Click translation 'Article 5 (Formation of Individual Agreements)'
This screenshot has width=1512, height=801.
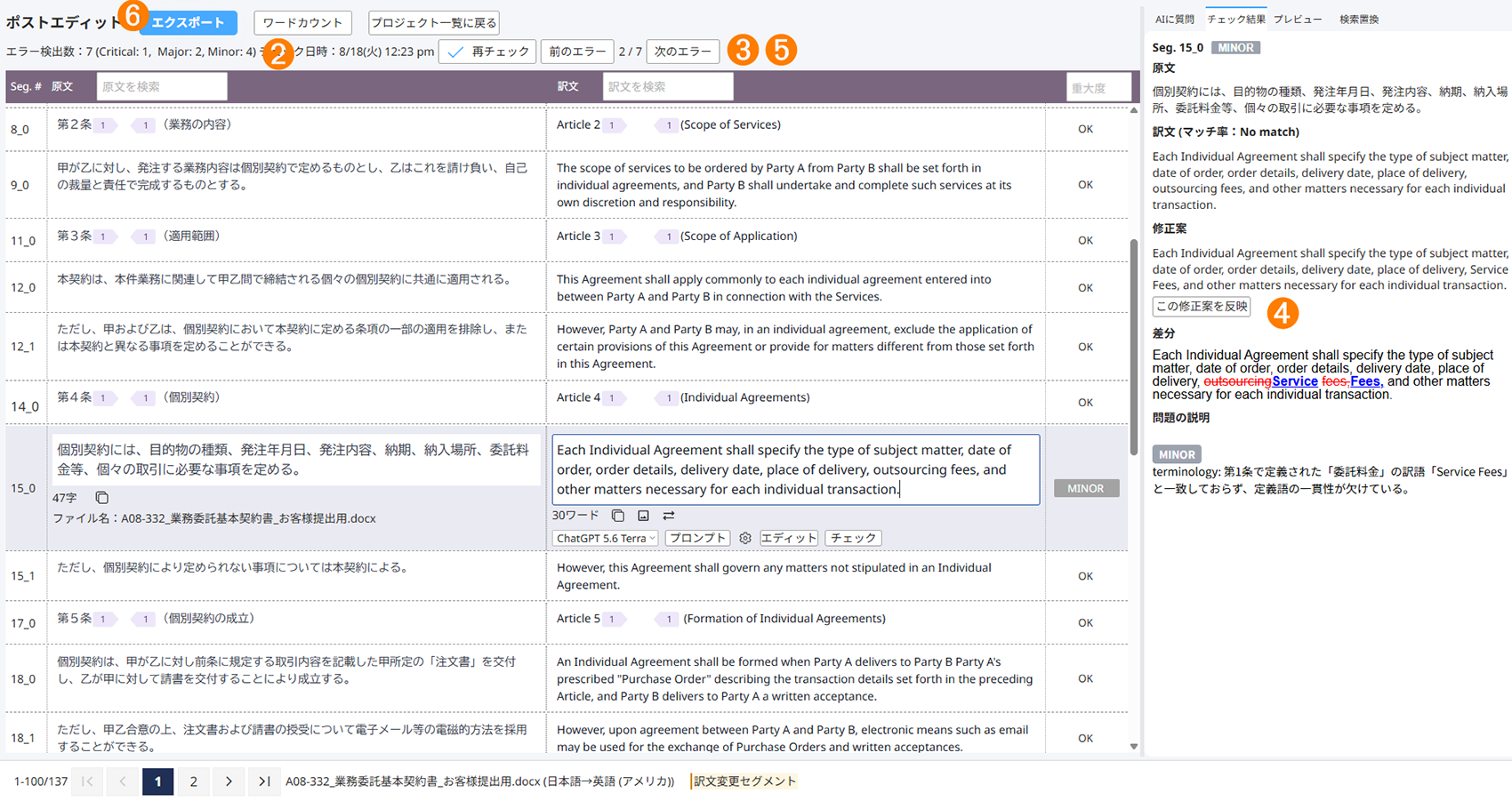click(721, 619)
